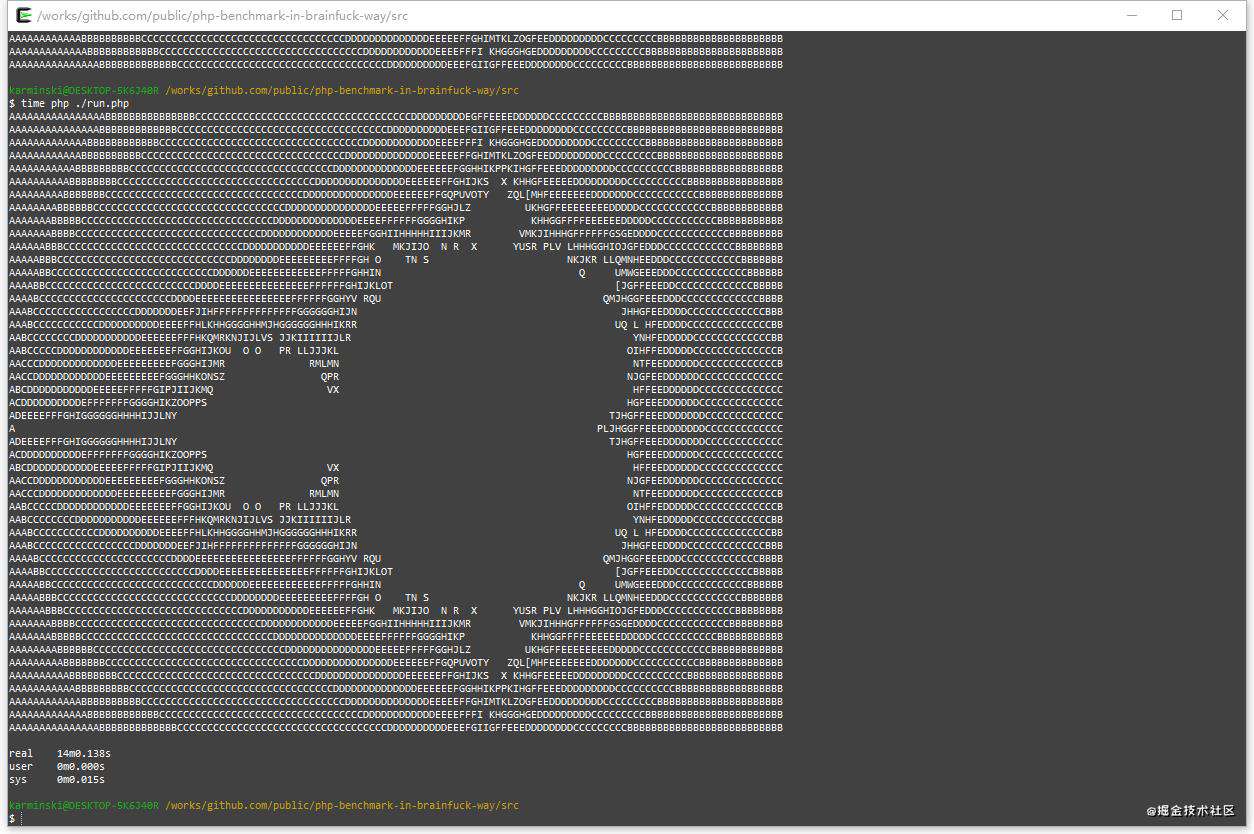Click the Cmder icon in the title bar

[24, 15]
